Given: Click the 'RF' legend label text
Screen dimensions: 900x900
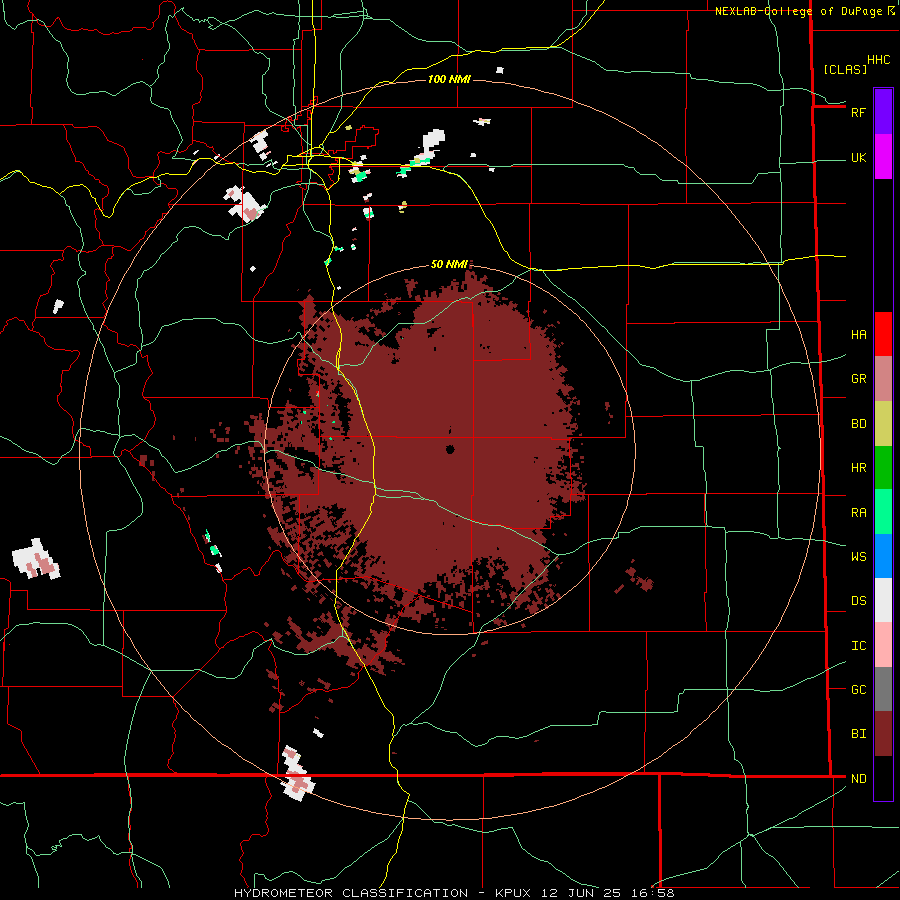Looking at the screenshot, I should [x=858, y=112].
